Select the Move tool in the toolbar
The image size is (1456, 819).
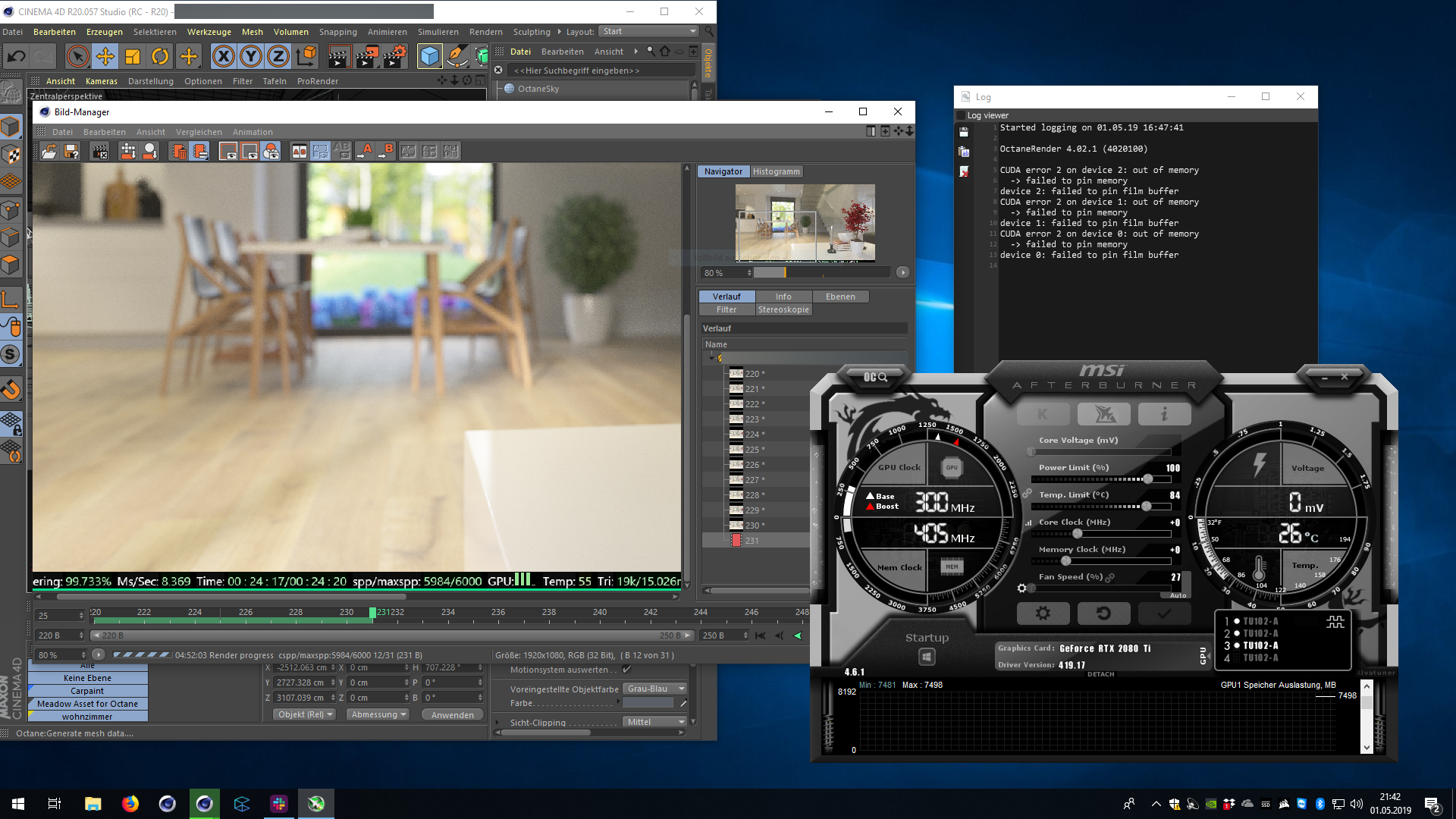[105, 56]
